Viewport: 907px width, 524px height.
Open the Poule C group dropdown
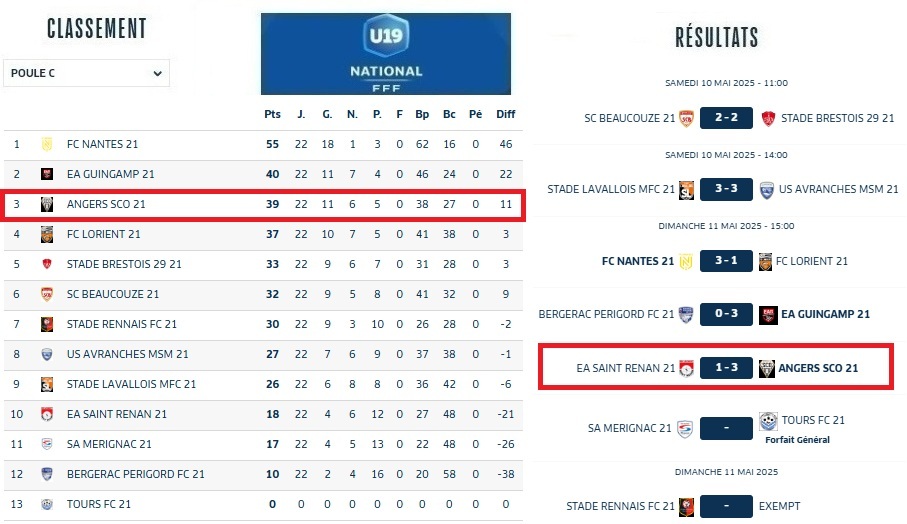click(87, 73)
